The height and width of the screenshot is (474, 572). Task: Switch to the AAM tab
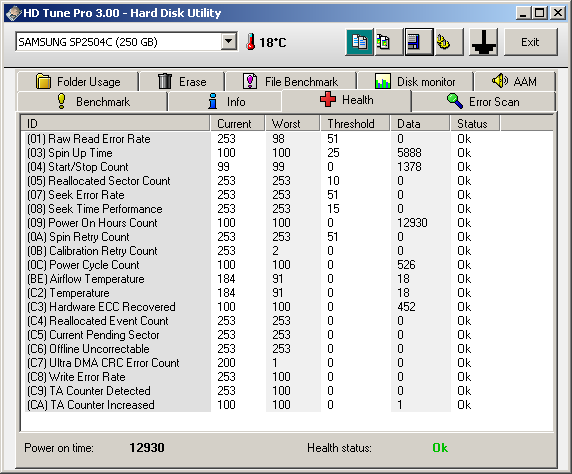514,81
